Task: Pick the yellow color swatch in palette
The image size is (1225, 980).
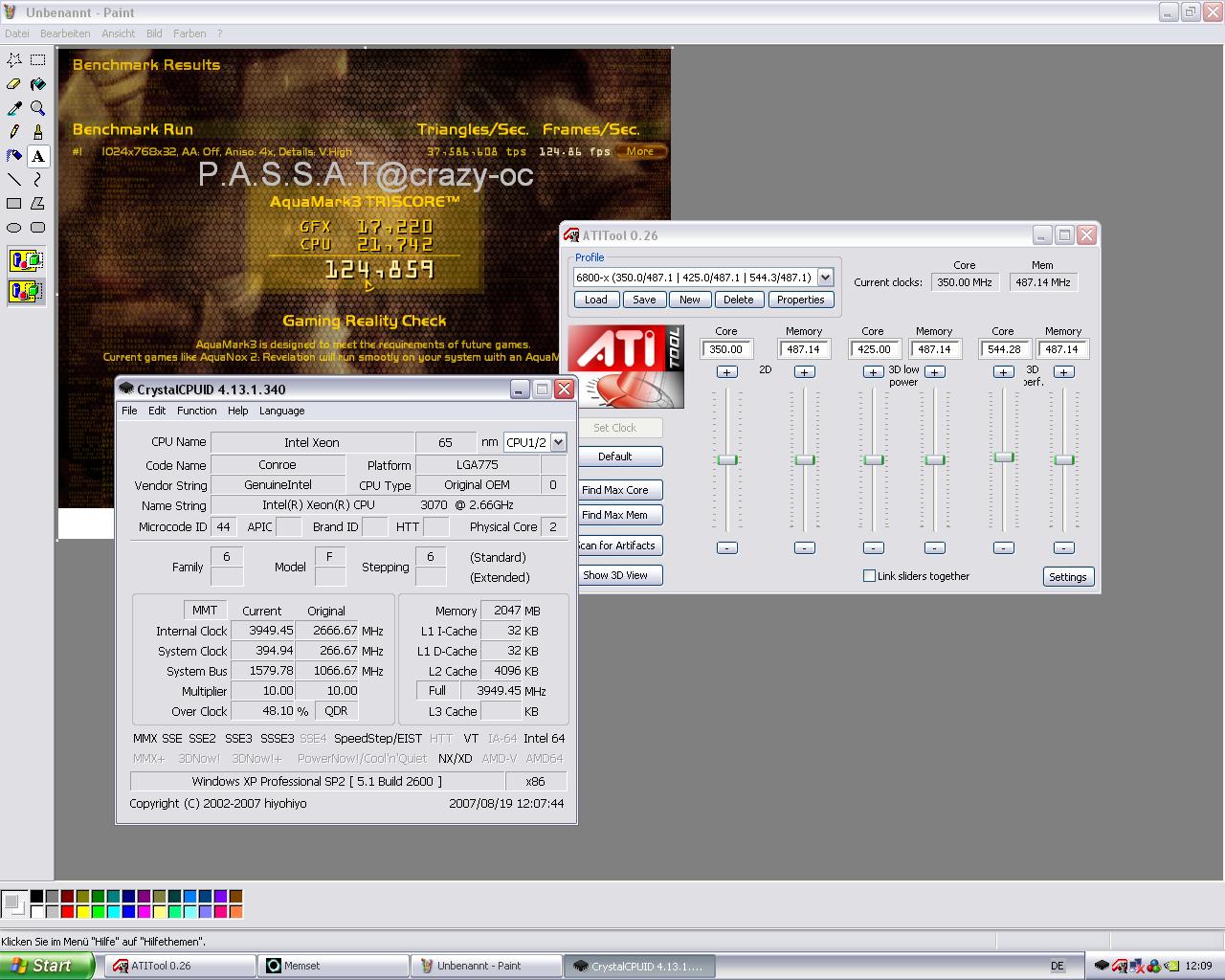Action: (x=82, y=911)
